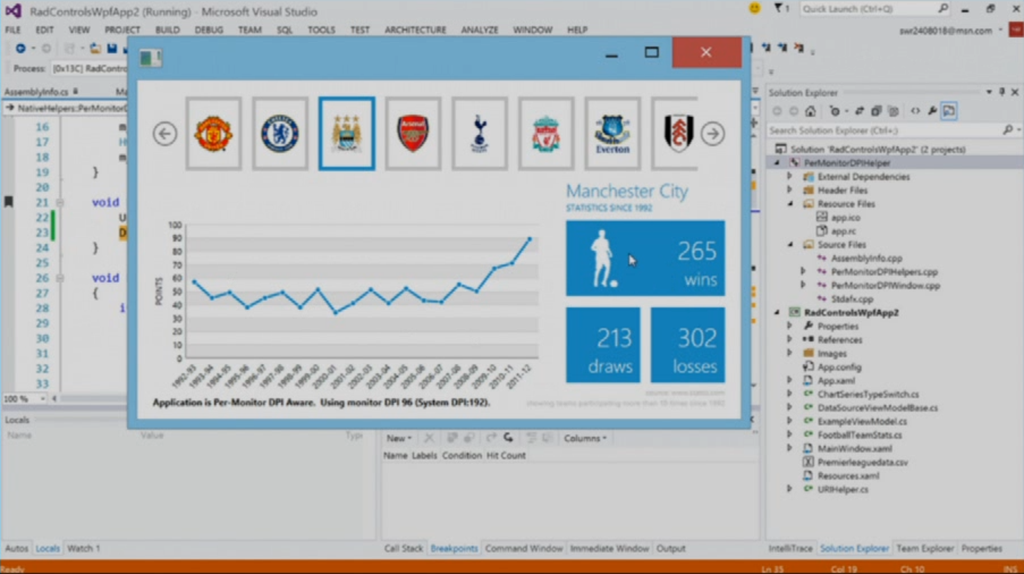Open the ANALYZE menu
1024x574 pixels.
[x=480, y=30]
